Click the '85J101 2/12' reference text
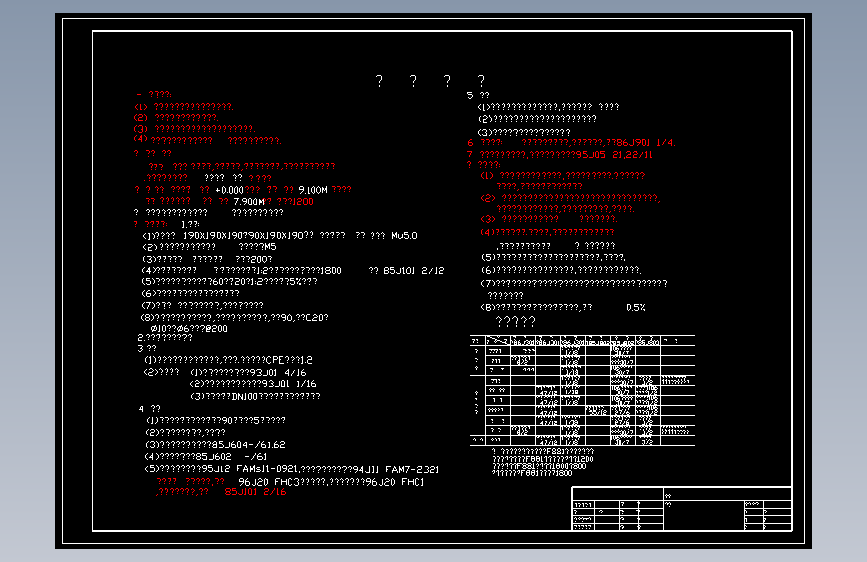This screenshot has height=562, width=867. (x=414, y=270)
